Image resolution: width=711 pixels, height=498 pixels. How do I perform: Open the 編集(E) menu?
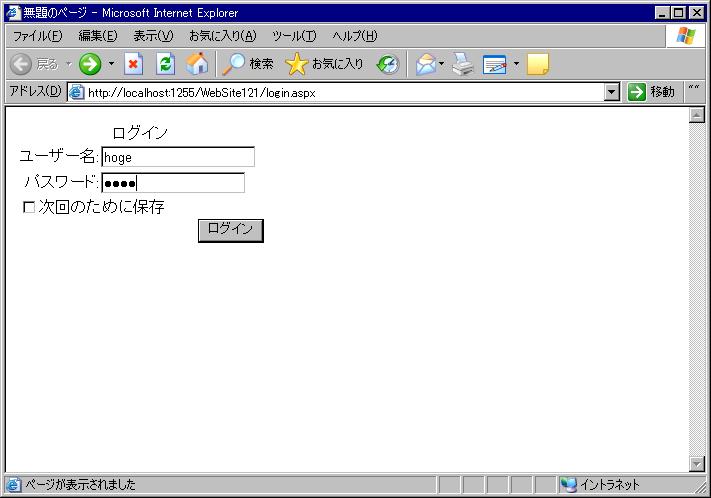point(97,36)
